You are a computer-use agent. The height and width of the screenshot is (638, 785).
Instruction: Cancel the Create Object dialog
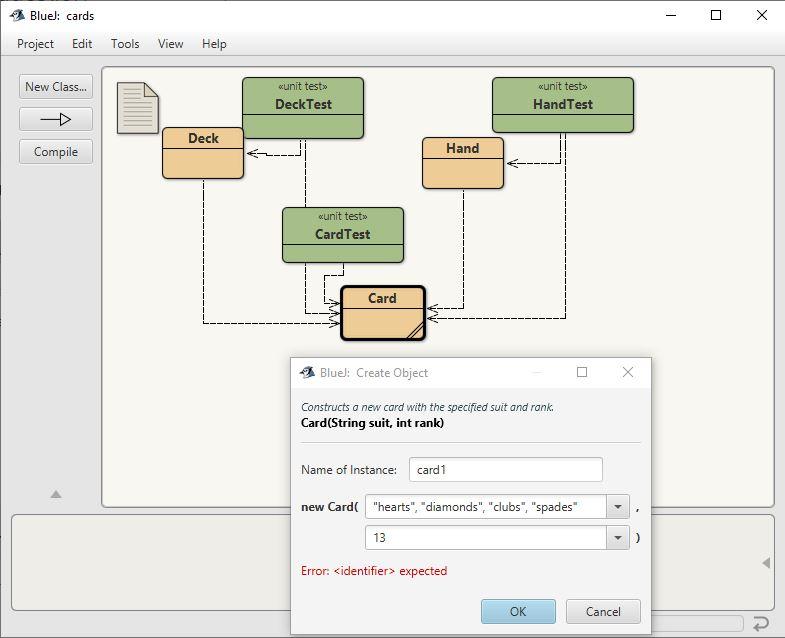(603, 611)
